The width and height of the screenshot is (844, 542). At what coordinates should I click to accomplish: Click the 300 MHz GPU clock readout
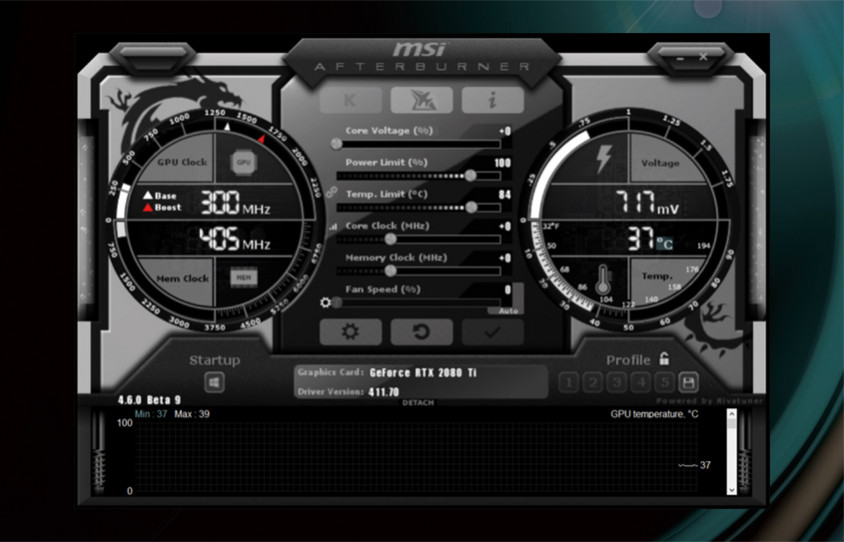pos(235,203)
